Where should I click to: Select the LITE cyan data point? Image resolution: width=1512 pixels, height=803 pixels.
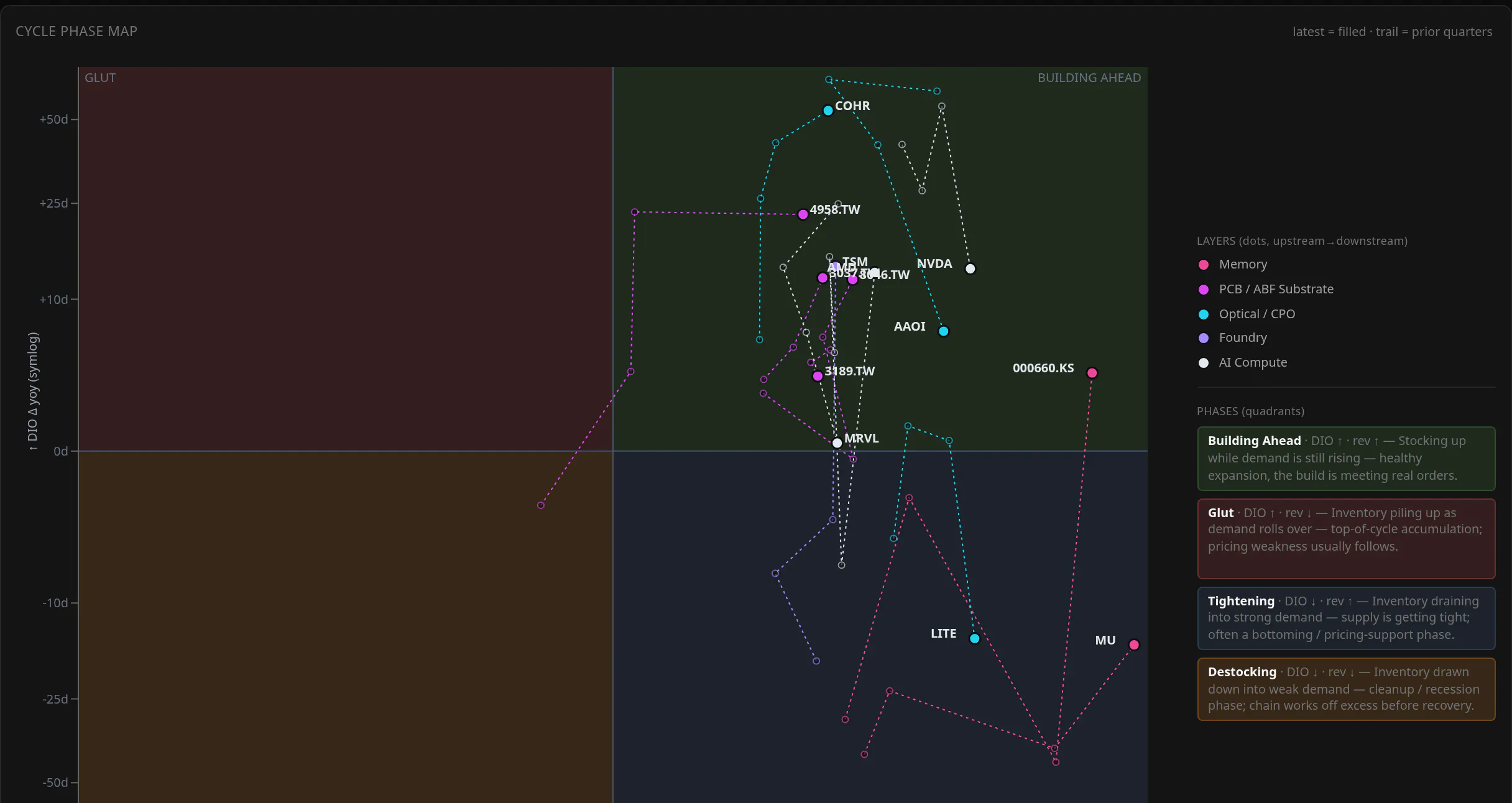975,639
